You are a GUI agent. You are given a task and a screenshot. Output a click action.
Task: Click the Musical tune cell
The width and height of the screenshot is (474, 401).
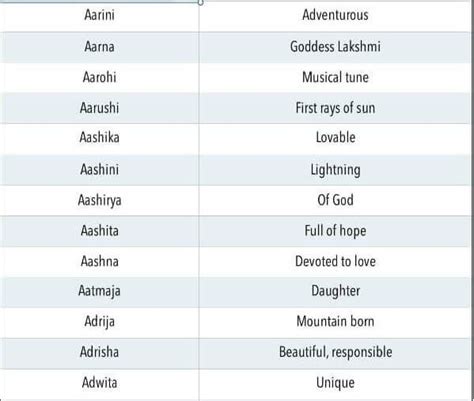click(335, 77)
